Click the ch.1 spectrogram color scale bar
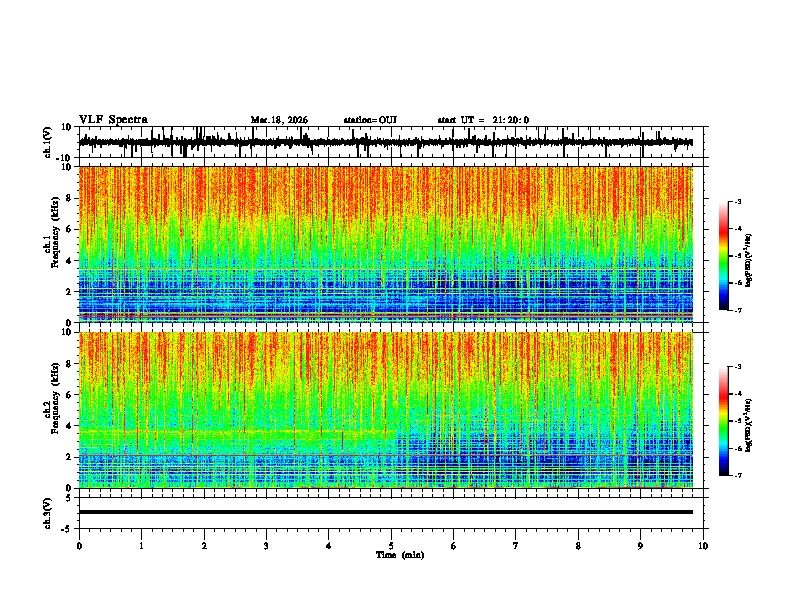This screenshot has height=612, width=792. 723,256
